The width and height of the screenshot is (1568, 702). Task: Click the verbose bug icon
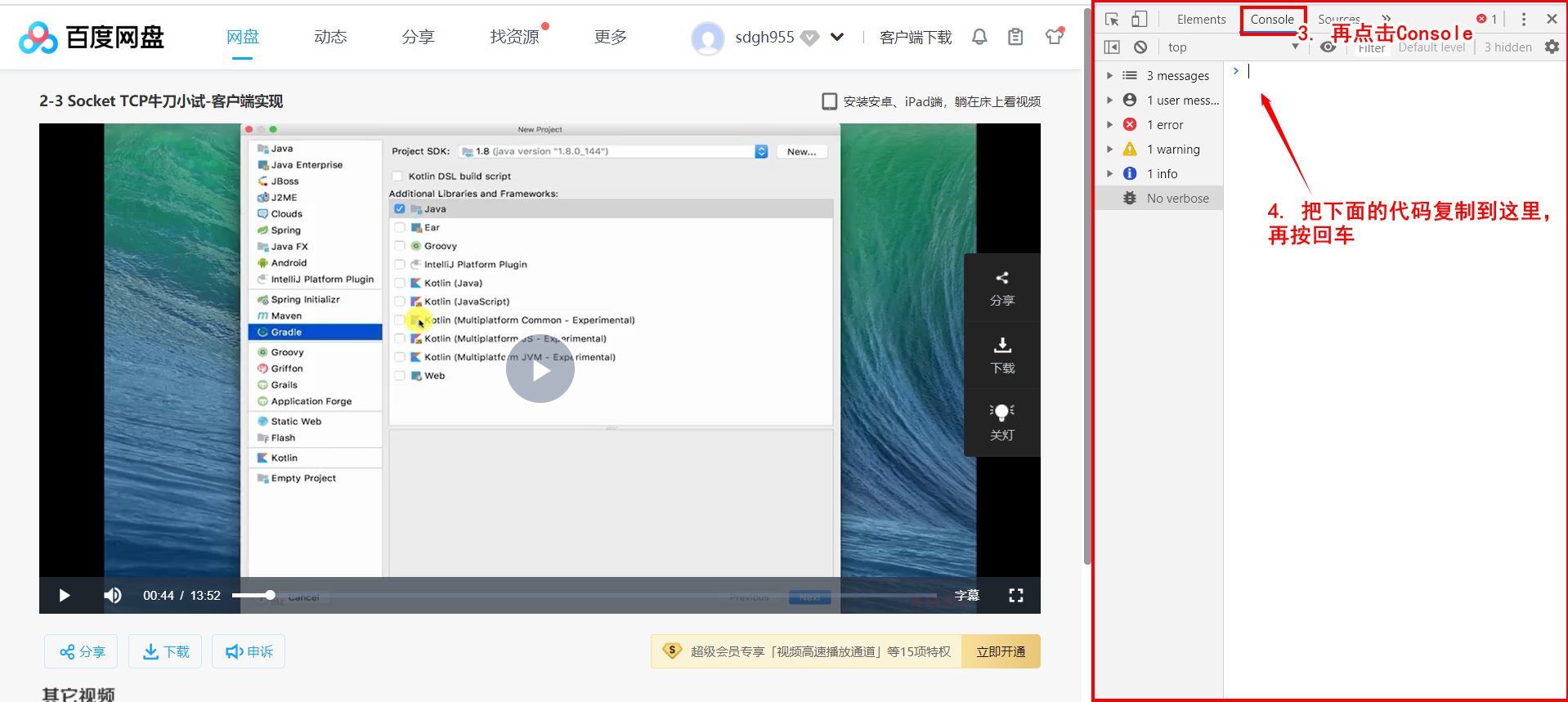[x=1130, y=198]
